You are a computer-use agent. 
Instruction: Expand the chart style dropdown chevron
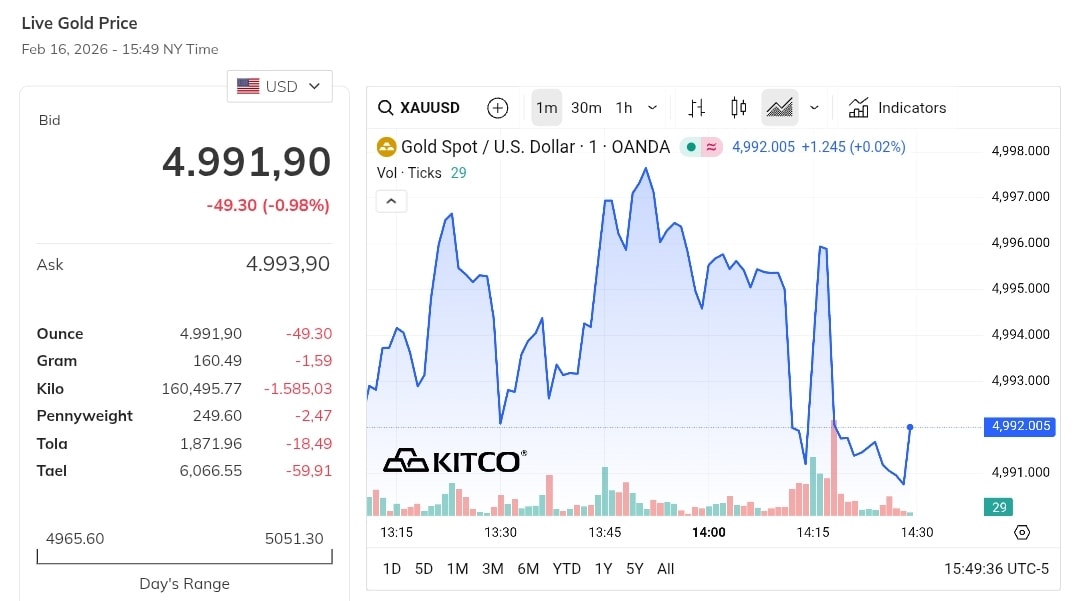click(x=814, y=108)
